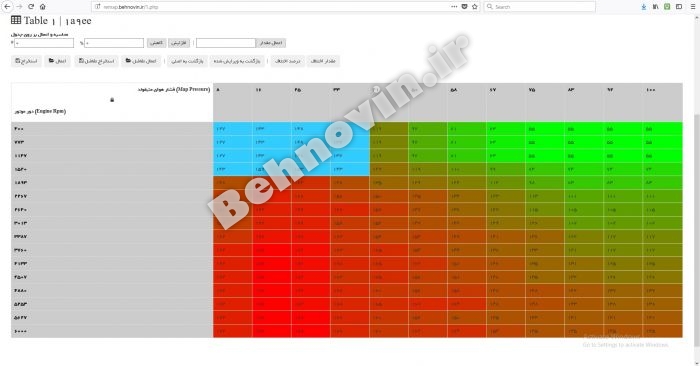Toggle the browser sidebar icon
The image size is (700, 366).
pos(679,7)
